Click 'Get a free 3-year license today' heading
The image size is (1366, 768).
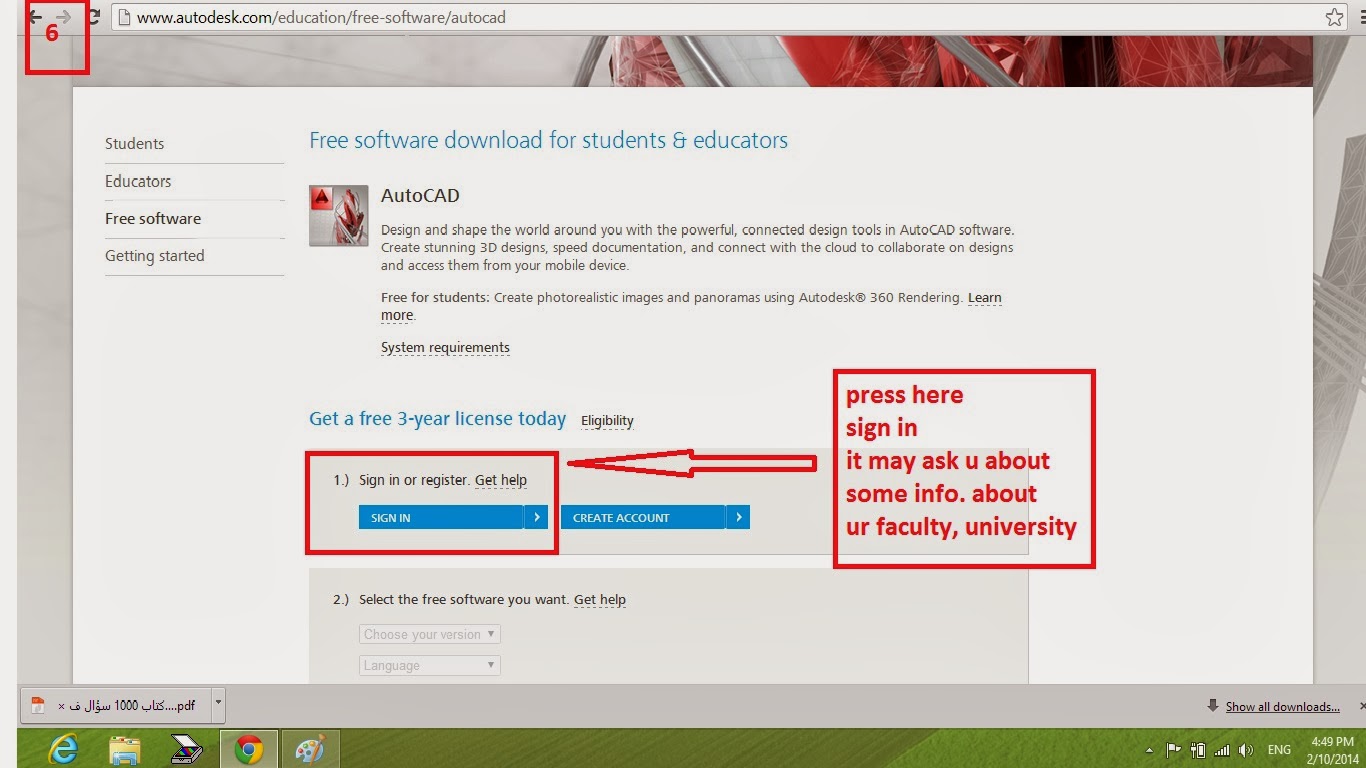click(x=438, y=419)
